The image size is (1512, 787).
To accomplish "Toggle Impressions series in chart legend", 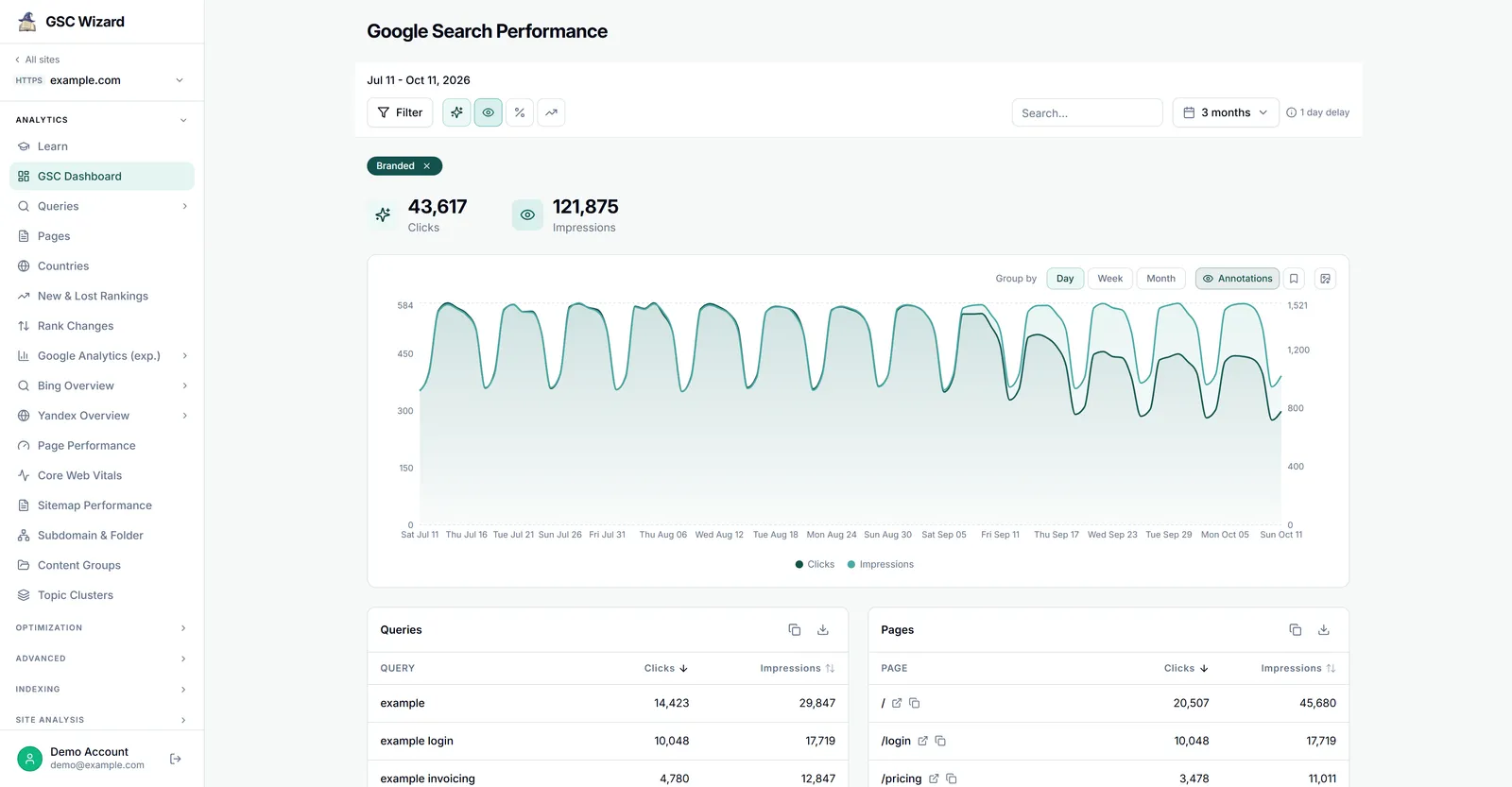I will coord(881,565).
